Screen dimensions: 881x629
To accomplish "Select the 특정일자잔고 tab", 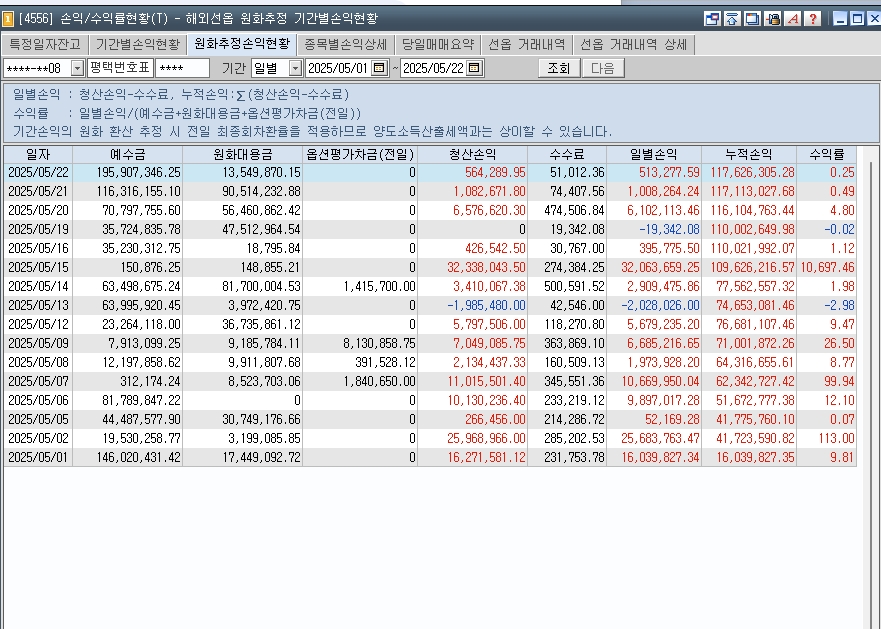I will [45, 44].
